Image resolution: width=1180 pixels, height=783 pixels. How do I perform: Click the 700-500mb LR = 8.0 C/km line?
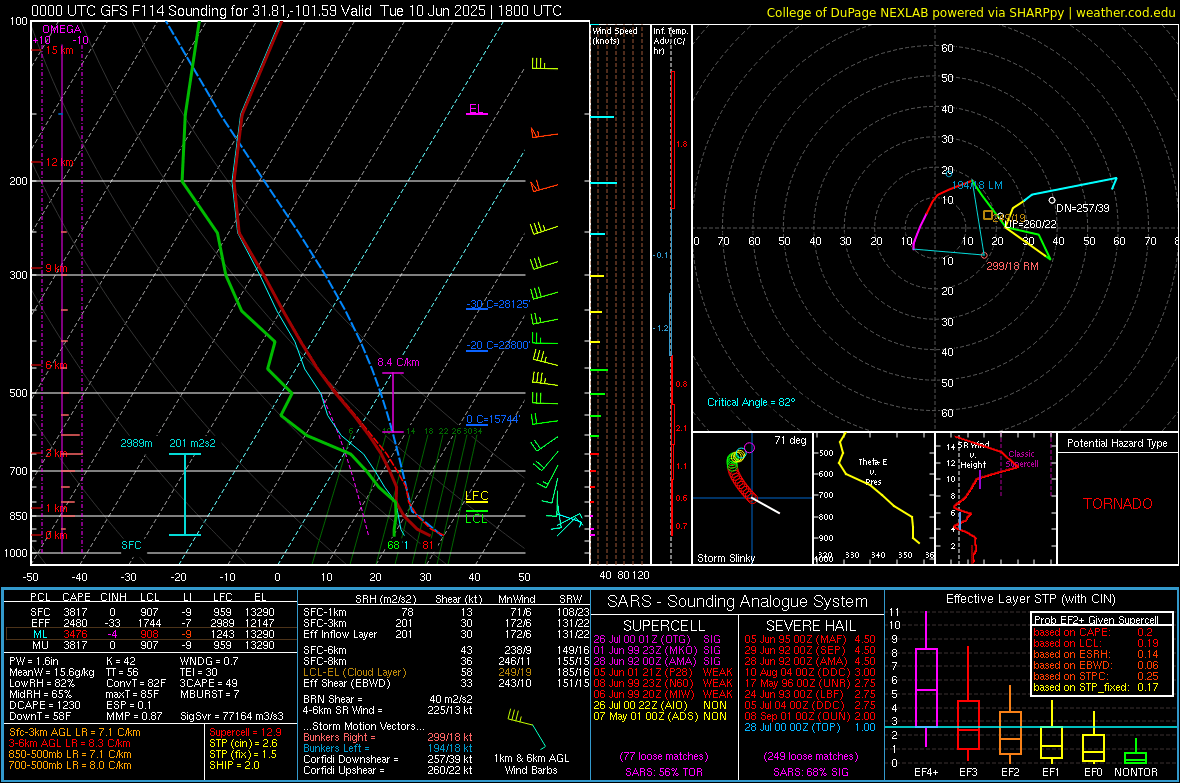click(x=70, y=766)
